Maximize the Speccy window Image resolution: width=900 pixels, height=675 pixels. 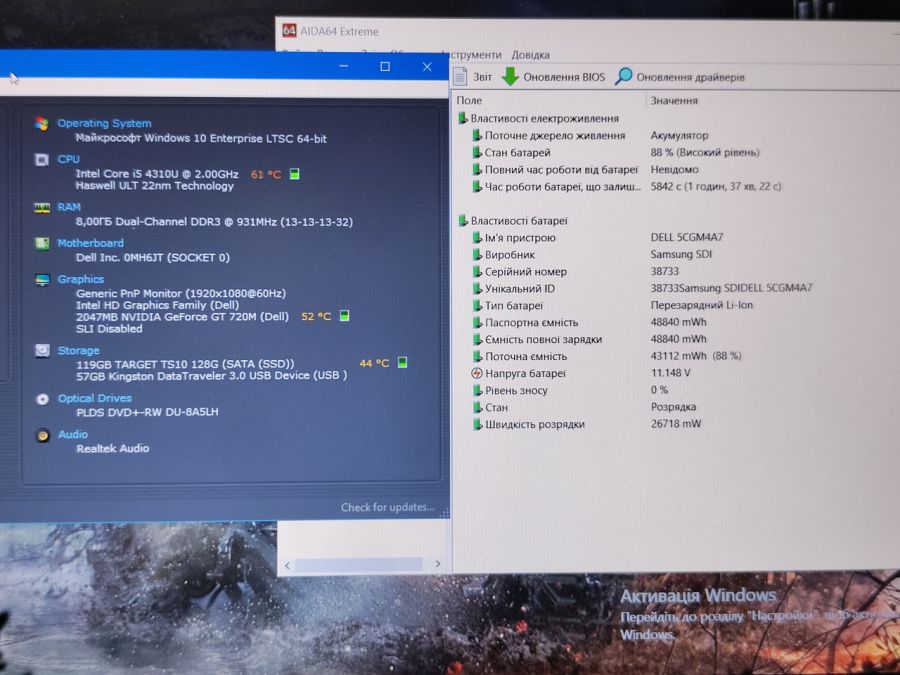[385, 67]
